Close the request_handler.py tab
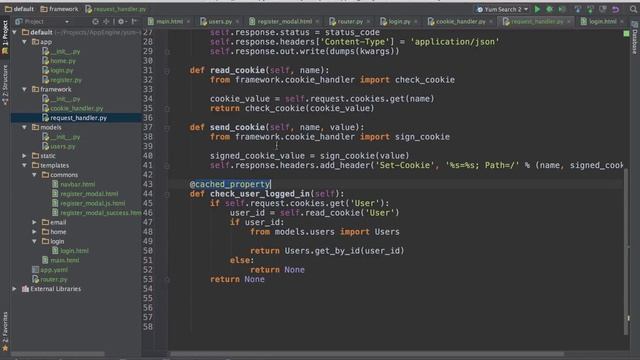Image resolution: width=640 pixels, height=360 pixels. 569,21
